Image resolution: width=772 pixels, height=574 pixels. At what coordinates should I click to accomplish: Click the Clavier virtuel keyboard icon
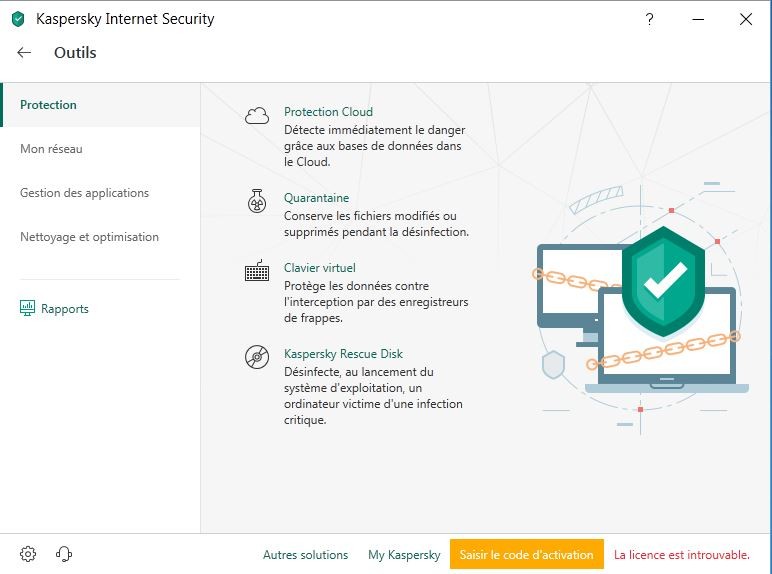257,271
